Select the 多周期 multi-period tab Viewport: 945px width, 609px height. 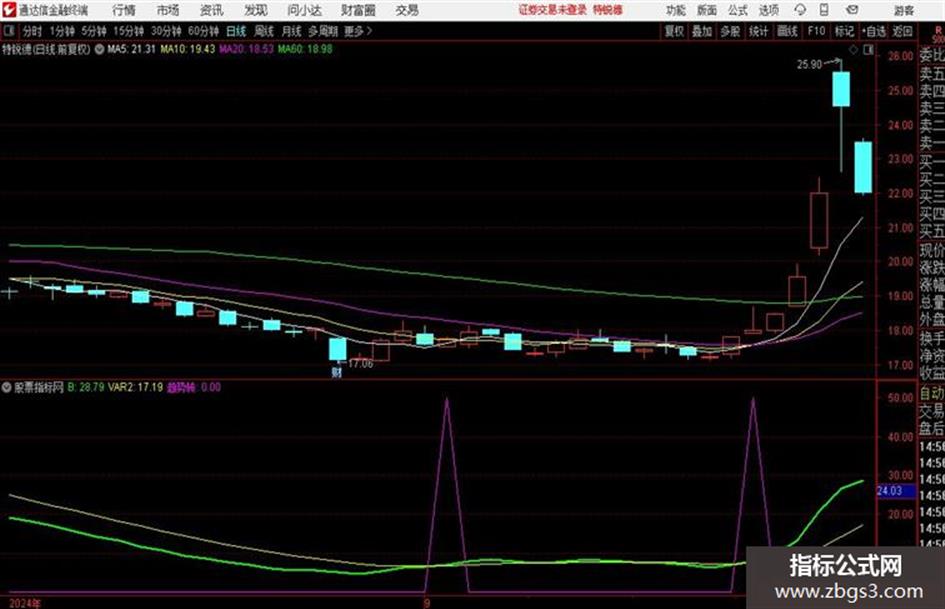pyautogui.click(x=323, y=31)
